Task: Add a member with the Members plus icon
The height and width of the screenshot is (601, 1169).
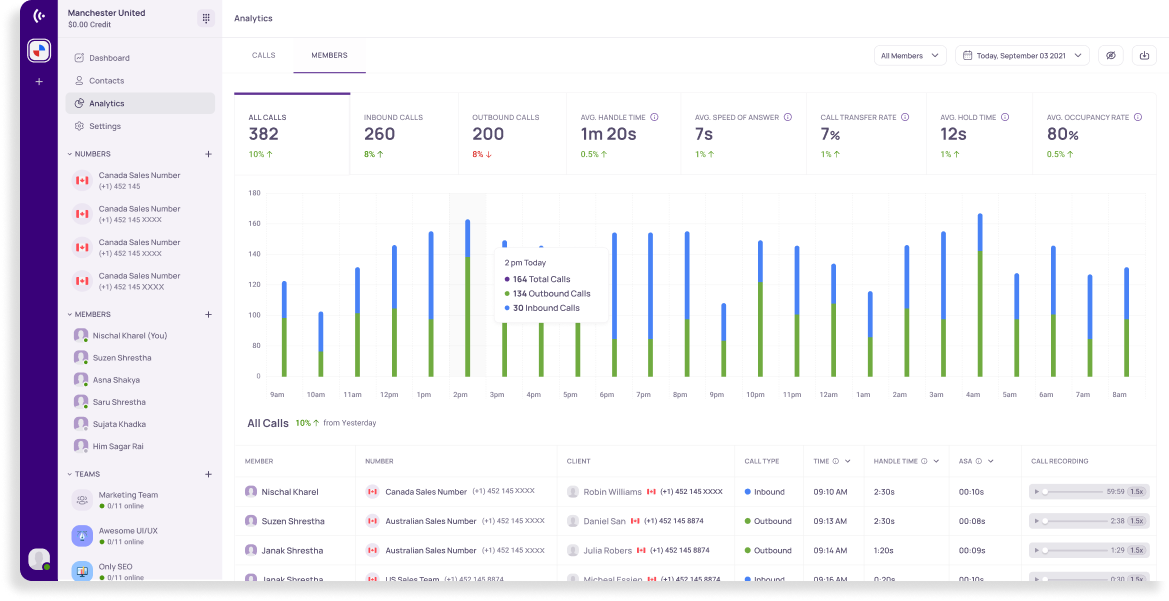Action: (x=208, y=314)
